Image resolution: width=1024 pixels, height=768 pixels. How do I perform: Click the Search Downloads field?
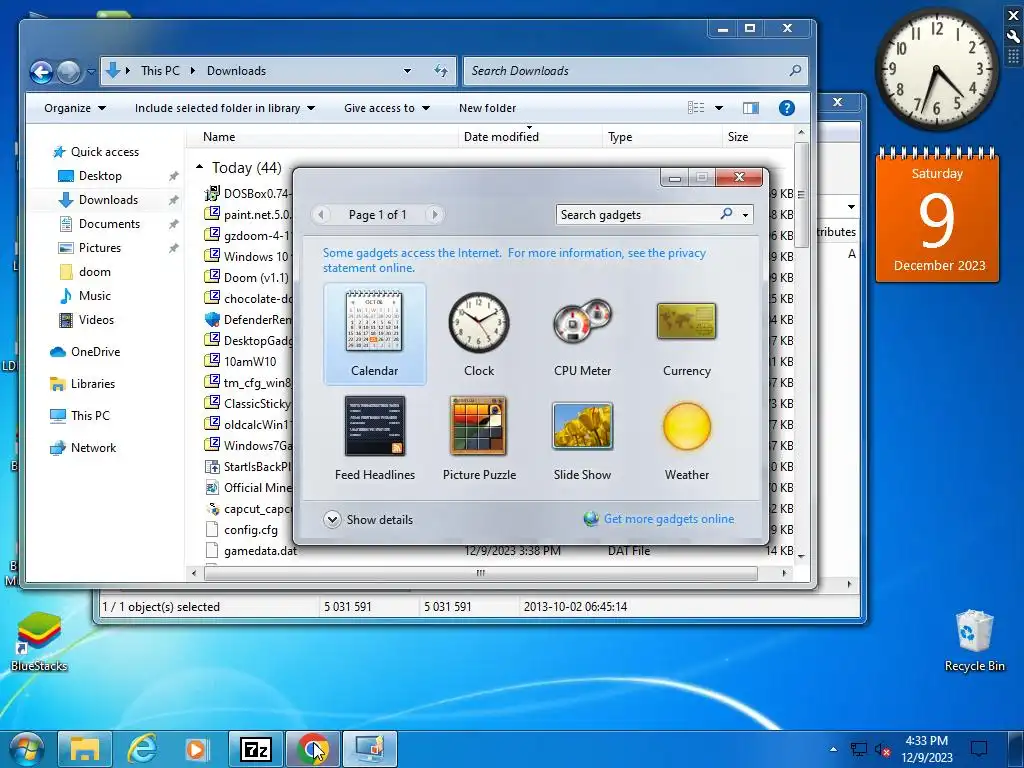coord(635,71)
